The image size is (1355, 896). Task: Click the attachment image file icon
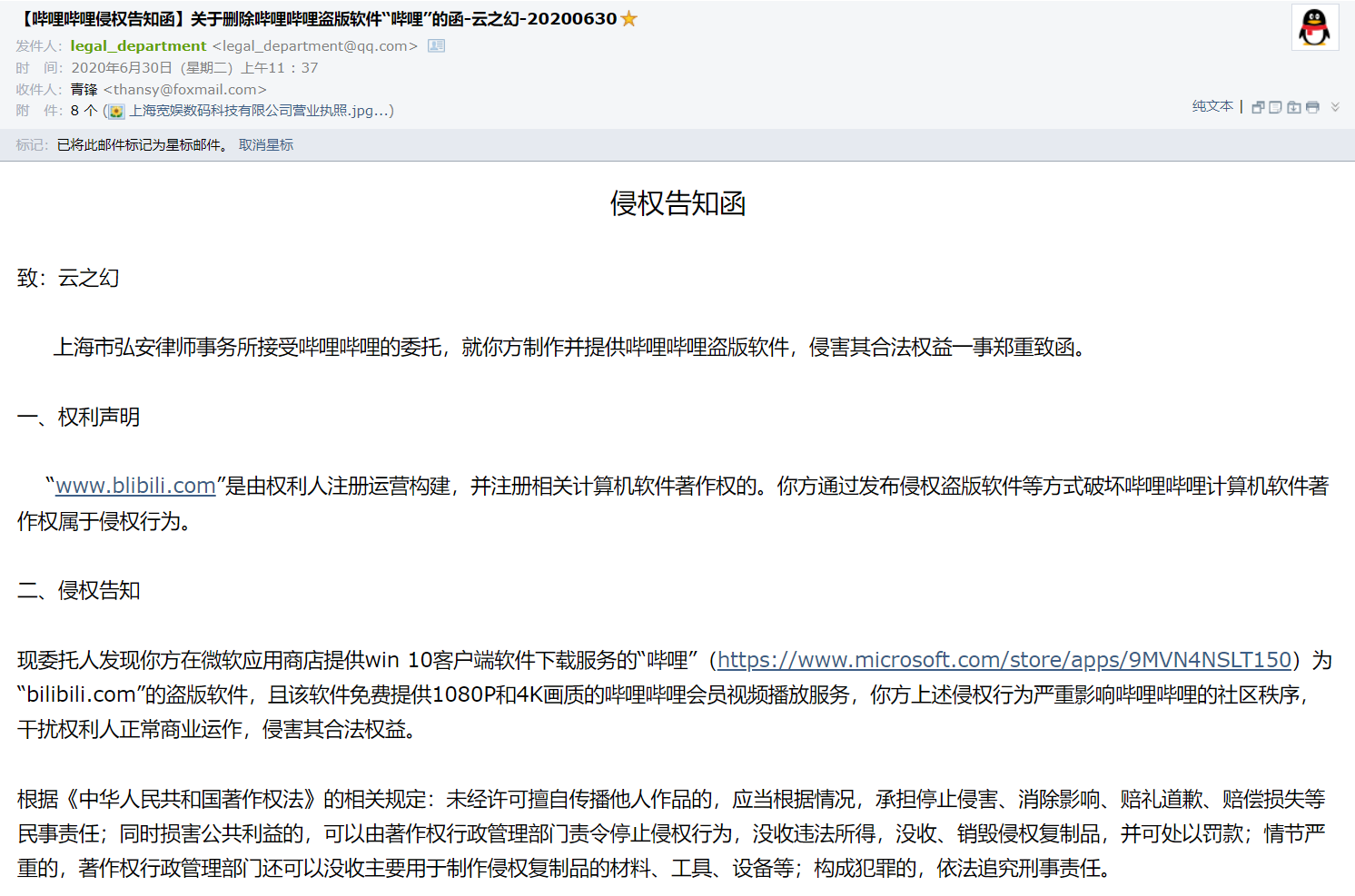click(x=116, y=111)
